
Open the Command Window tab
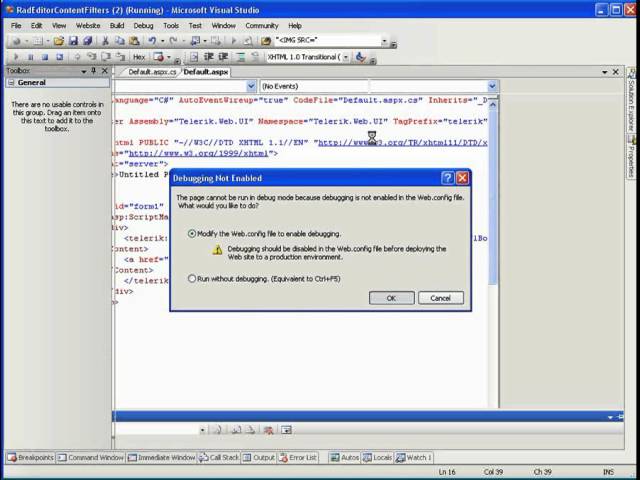(x=90, y=458)
